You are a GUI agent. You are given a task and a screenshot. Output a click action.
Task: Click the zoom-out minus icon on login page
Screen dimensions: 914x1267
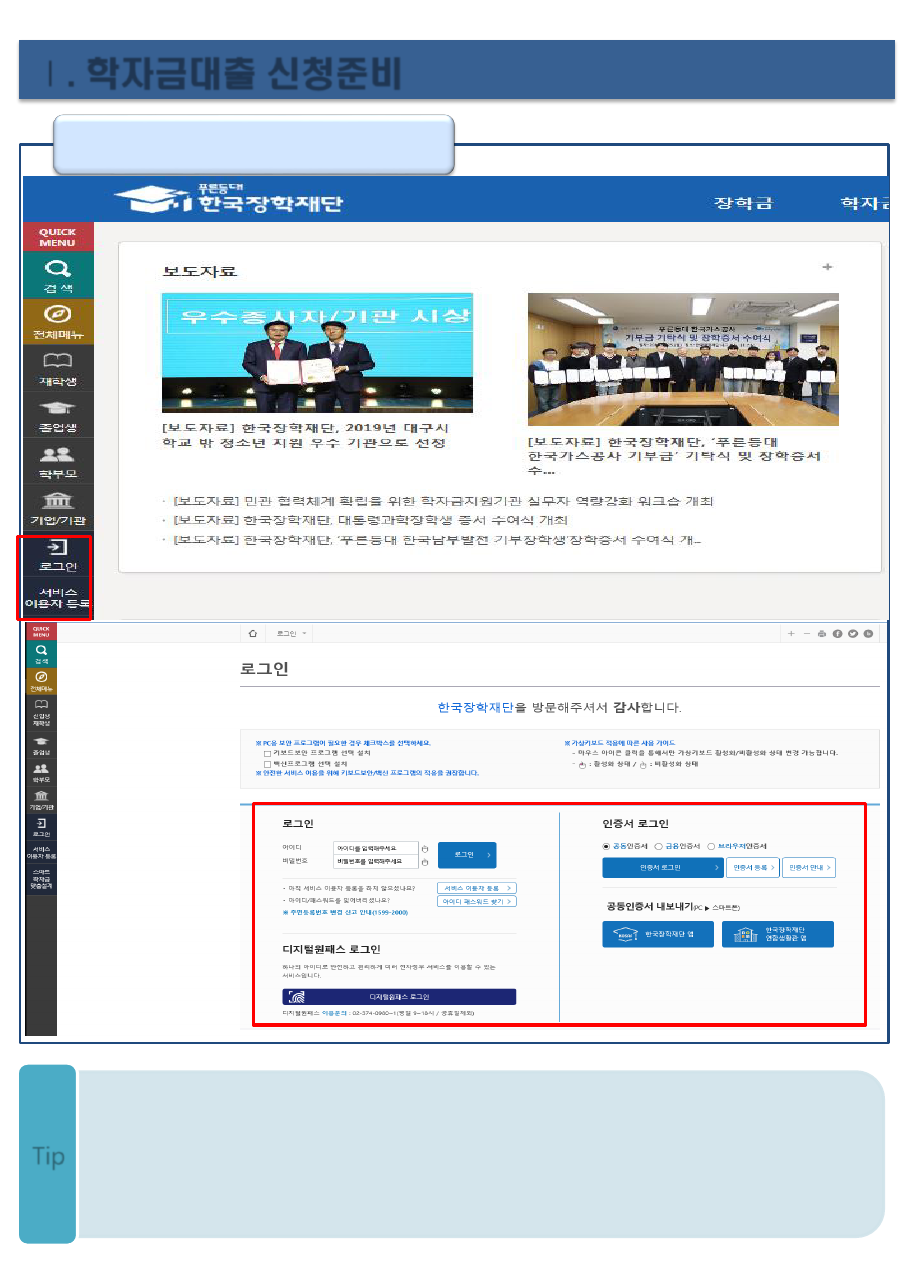tap(807, 634)
